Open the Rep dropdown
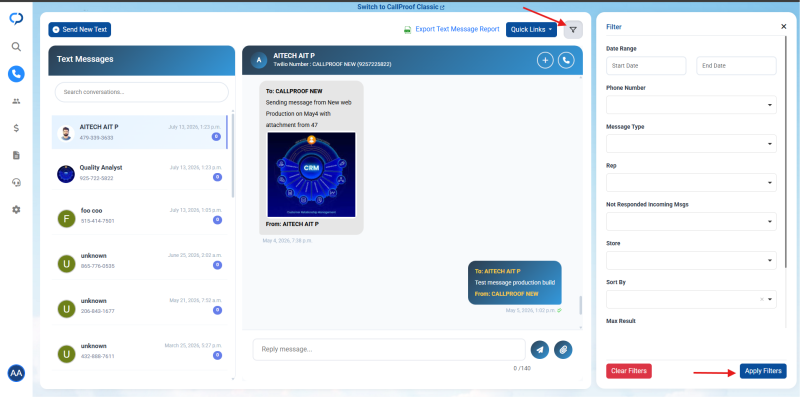800x397 pixels. (x=691, y=183)
